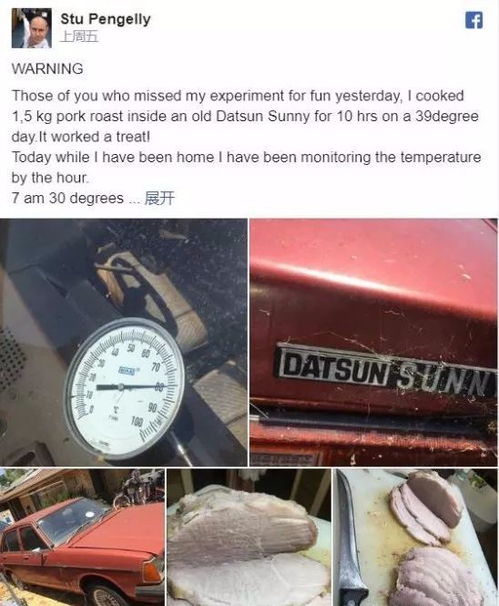
Task: Open Stu Pengelly's profile picture
Action: click(31, 28)
